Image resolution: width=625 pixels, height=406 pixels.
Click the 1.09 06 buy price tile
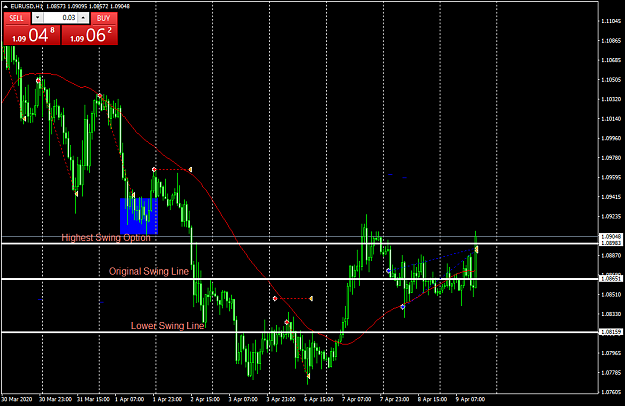coord(90,35)
